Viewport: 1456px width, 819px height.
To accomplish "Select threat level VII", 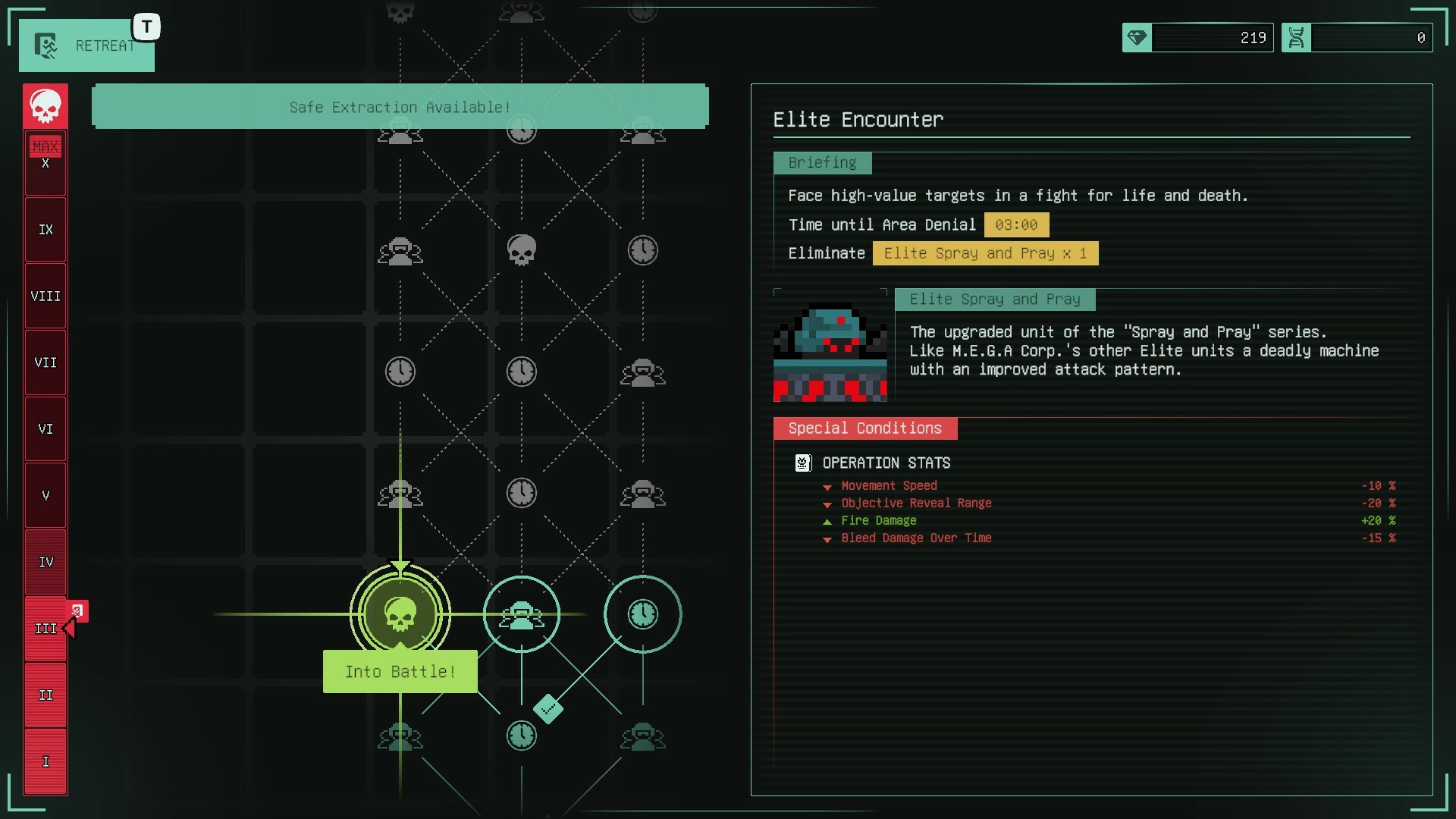I will point(45,362).
